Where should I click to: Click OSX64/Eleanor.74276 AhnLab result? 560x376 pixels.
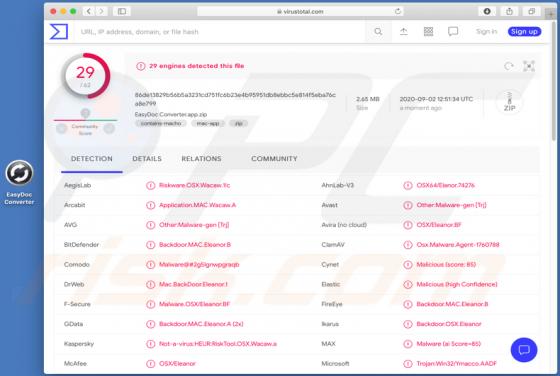point(445,185)
